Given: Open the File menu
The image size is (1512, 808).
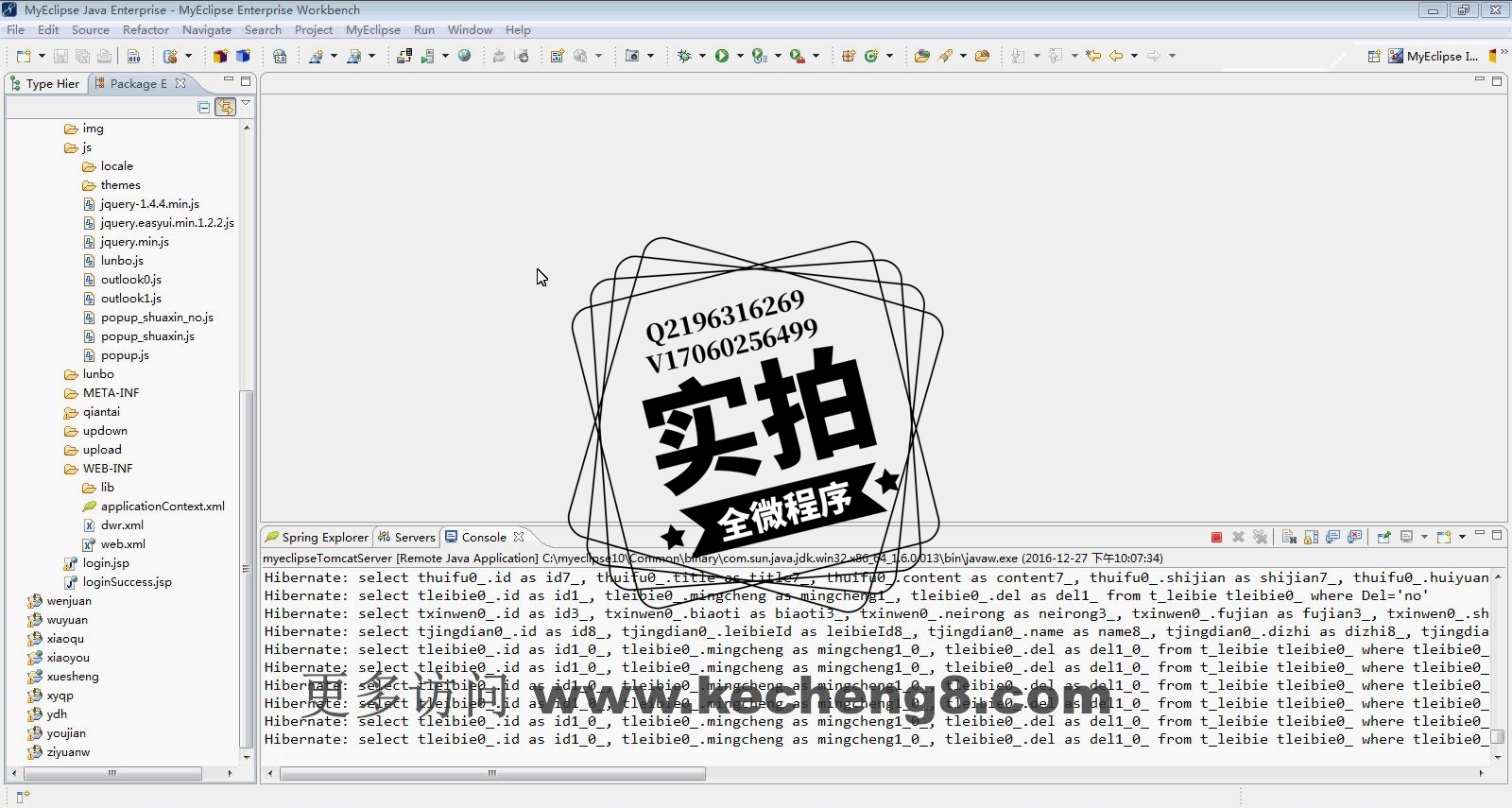Looking at the screenshot, I should [x=15, y=29].
